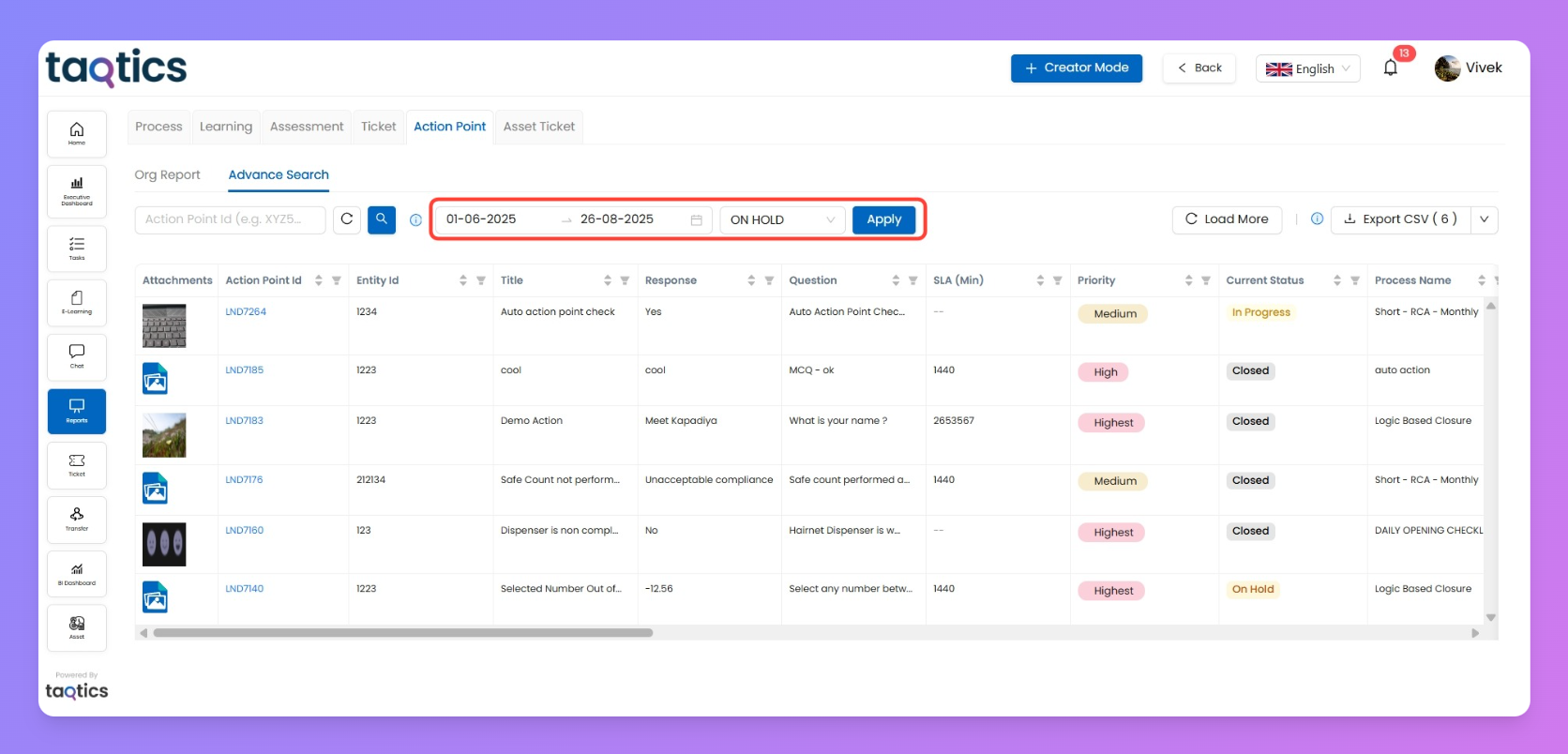Switch to the Org Report tab

click(167, 175)
